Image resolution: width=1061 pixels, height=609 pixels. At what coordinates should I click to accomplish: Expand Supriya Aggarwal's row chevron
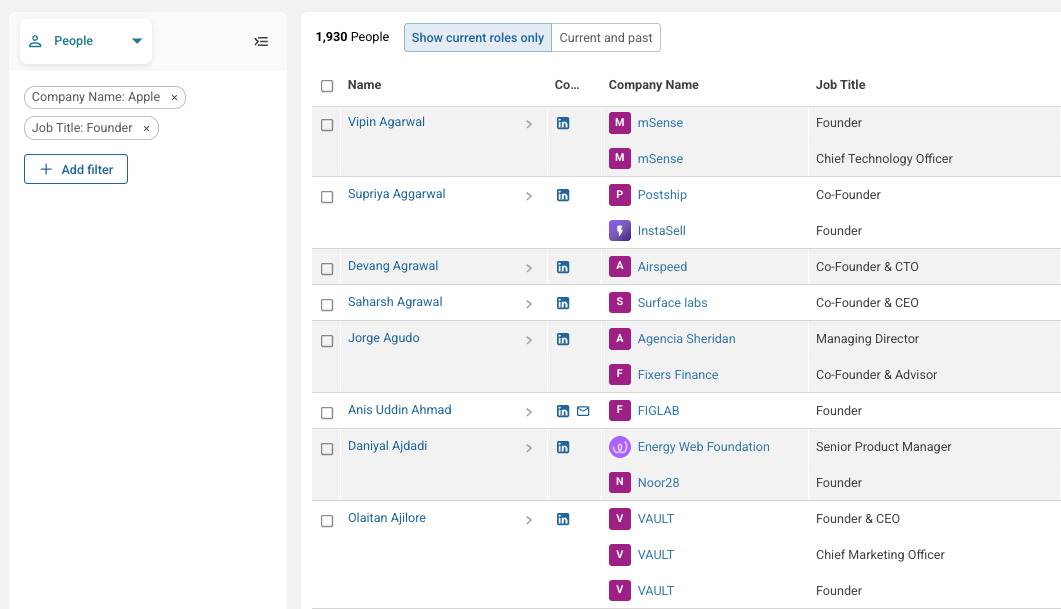tap(529, 196)
